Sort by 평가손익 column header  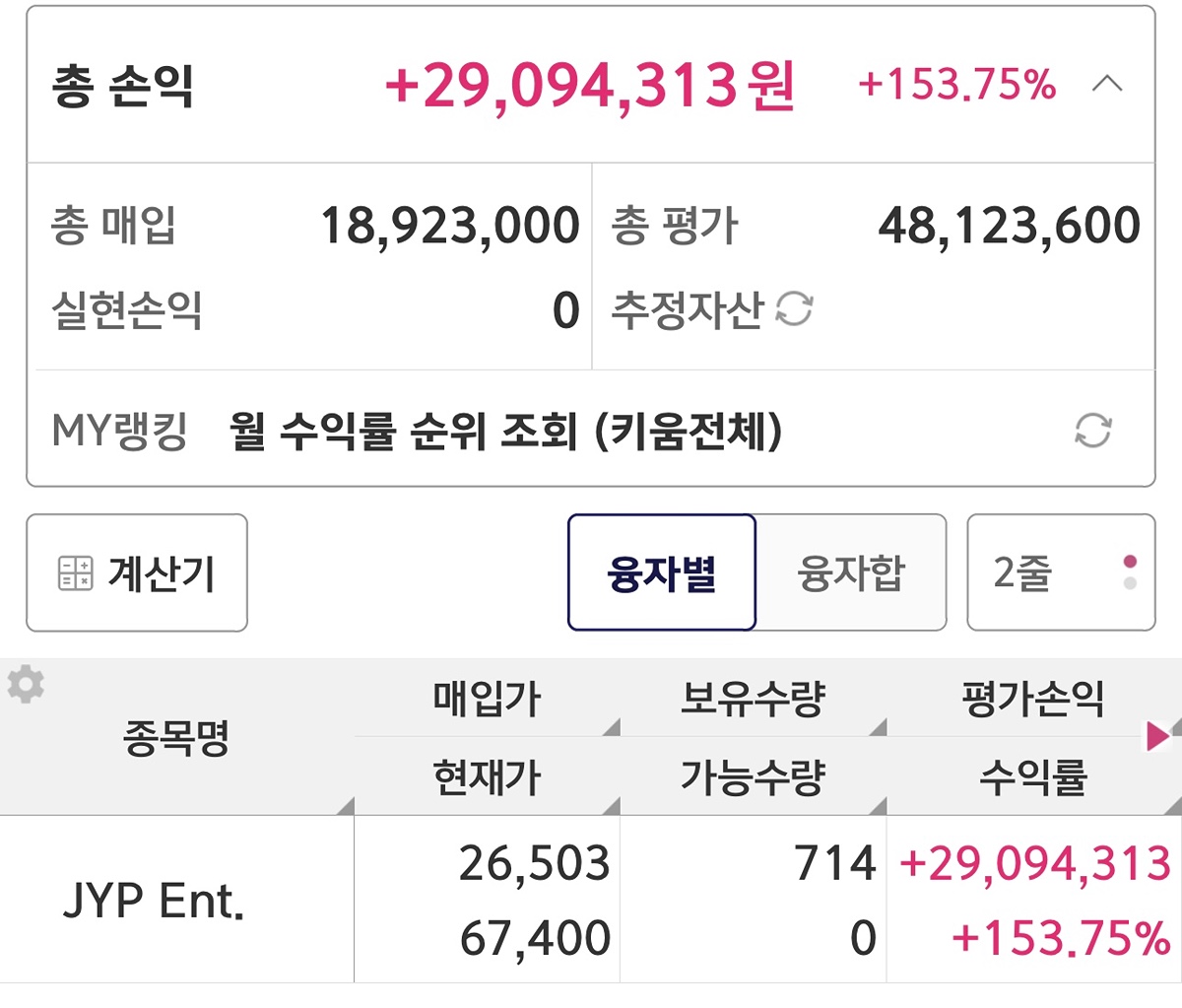pyautogui.click(x=1032, y=699)
